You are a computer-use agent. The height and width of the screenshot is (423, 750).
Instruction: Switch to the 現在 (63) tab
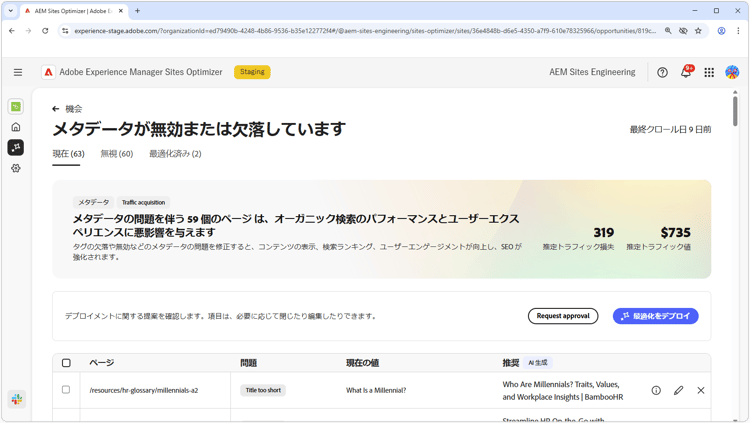(68, 154)
